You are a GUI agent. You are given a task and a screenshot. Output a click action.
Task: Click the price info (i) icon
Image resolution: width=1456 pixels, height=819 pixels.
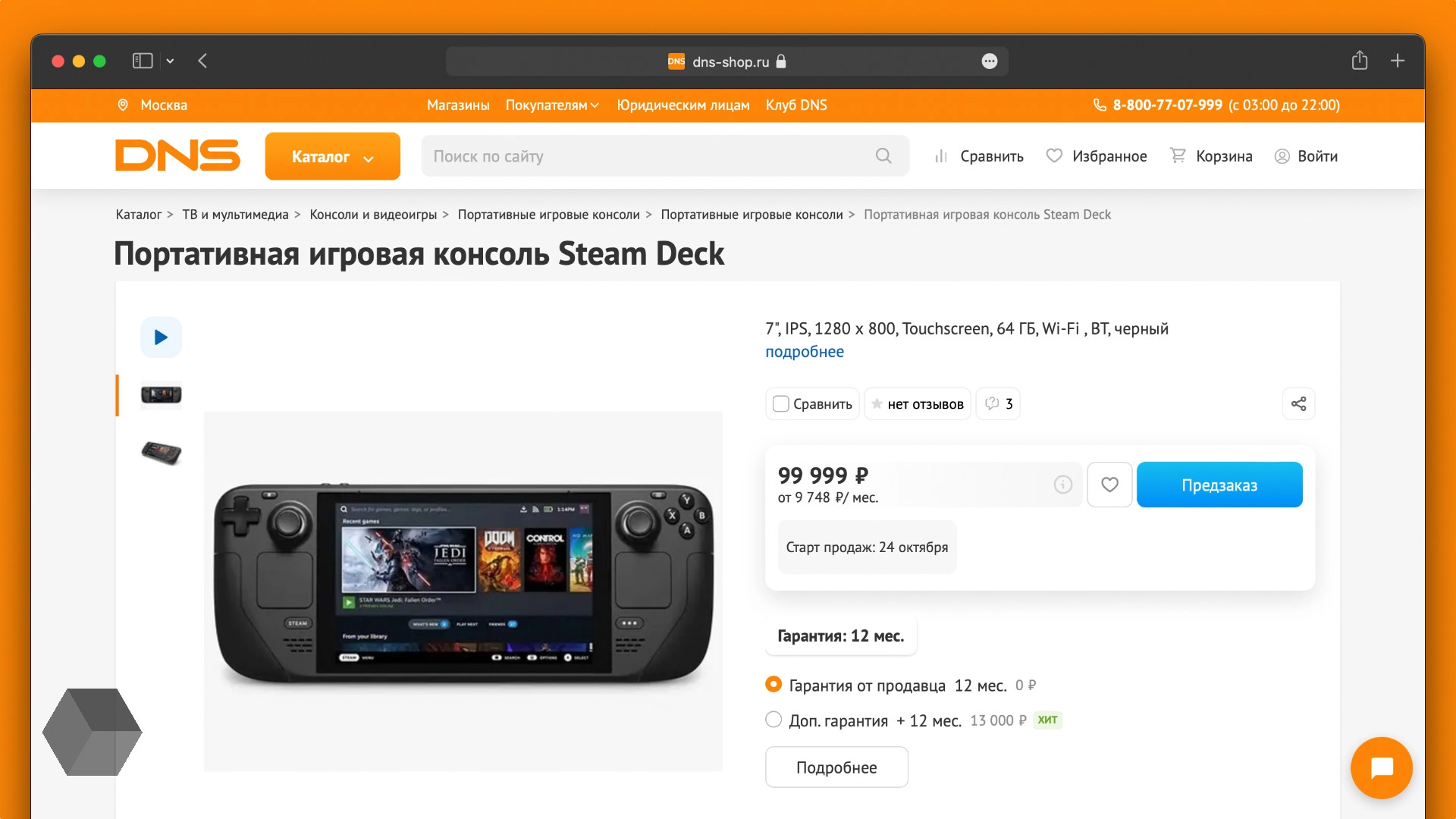point(1062,485)
